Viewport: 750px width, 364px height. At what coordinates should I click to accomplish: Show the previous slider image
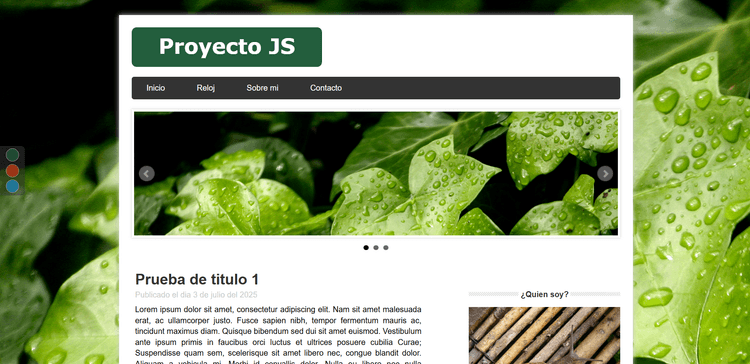[146, 173]
